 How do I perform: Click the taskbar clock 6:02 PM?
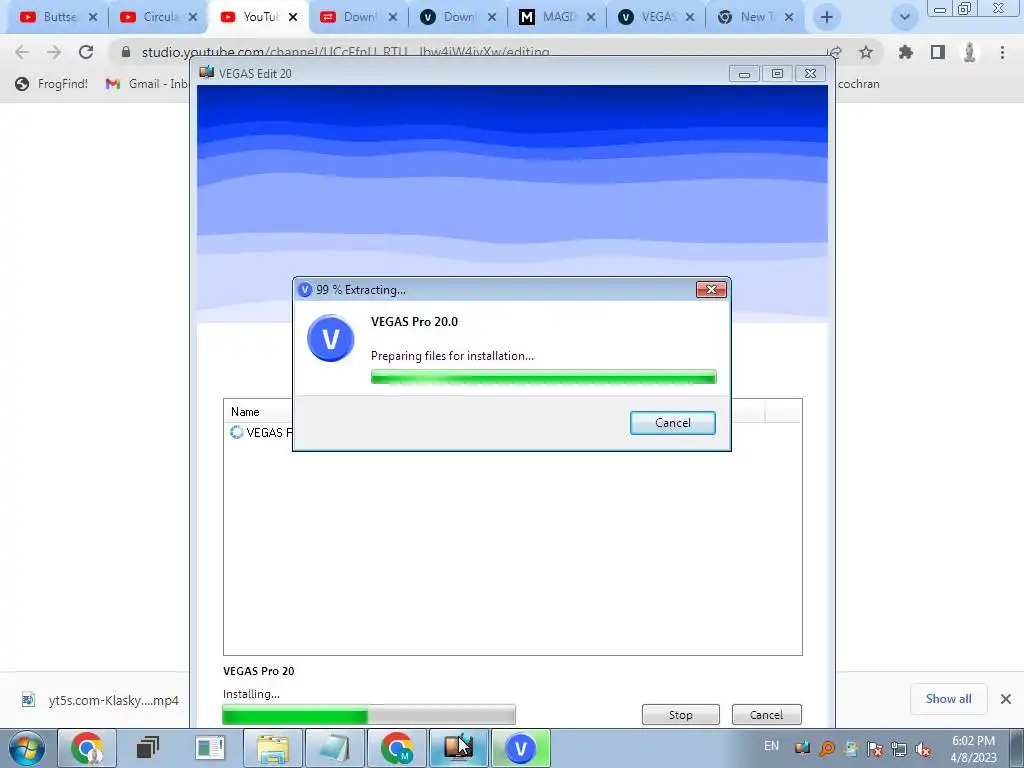click(973, 749)
